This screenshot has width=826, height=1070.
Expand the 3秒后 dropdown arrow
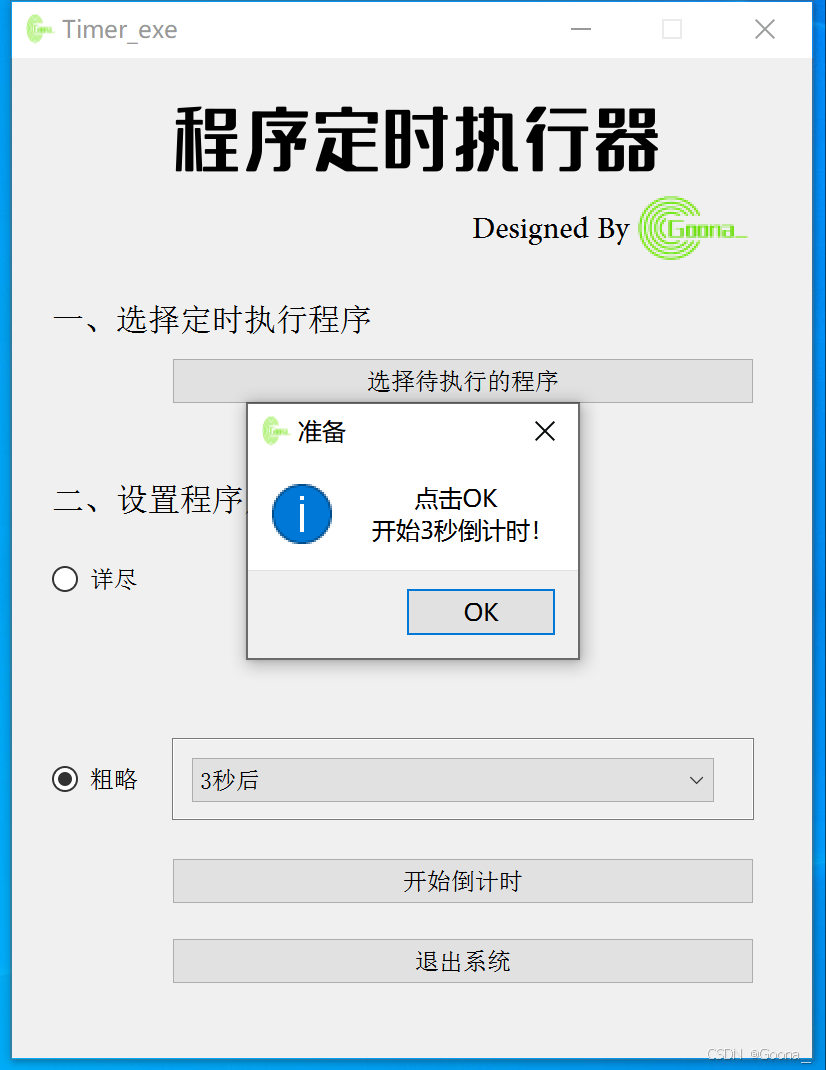(x=696, y=780)
